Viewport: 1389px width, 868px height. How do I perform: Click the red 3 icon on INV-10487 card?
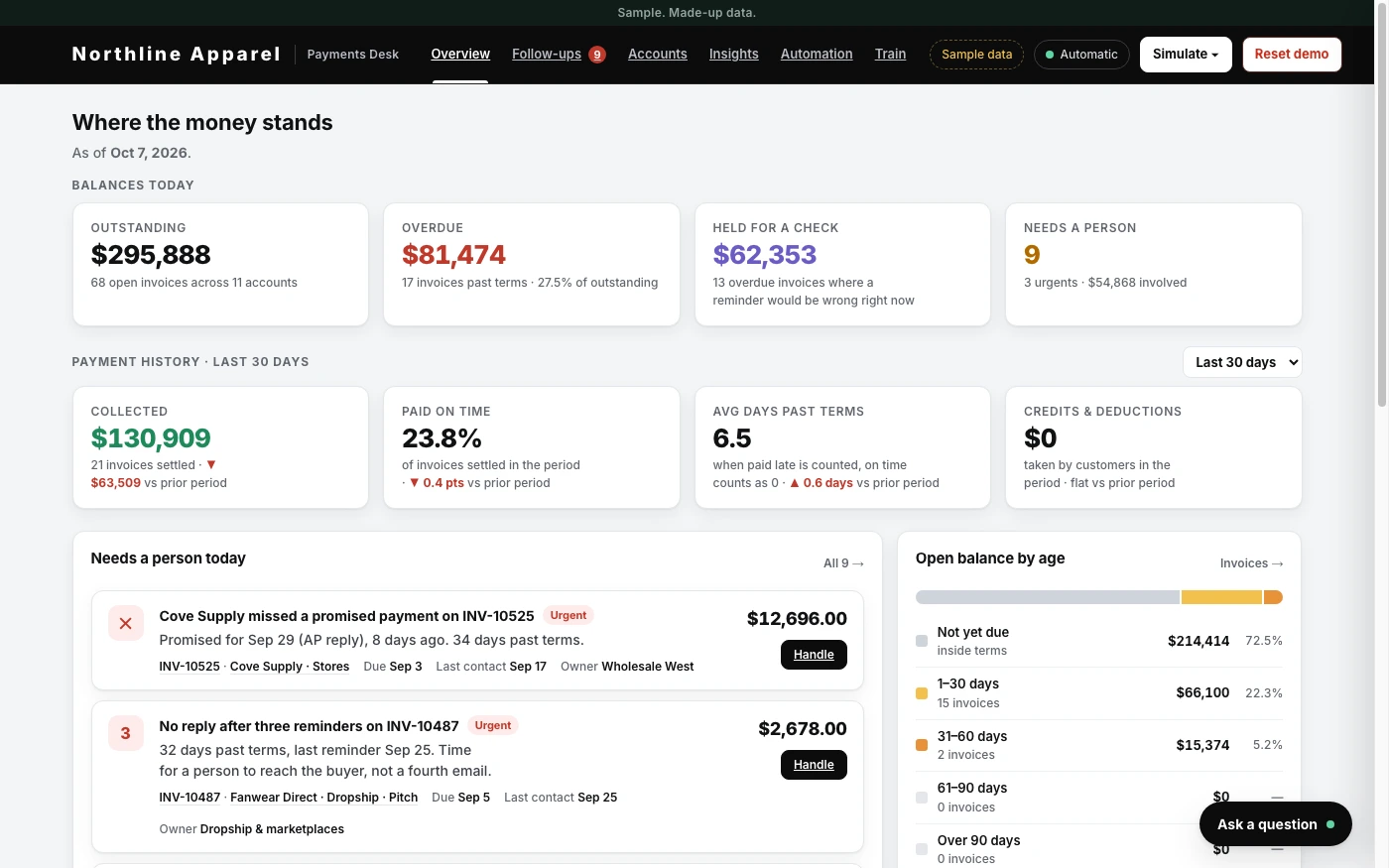coord(126,733)
